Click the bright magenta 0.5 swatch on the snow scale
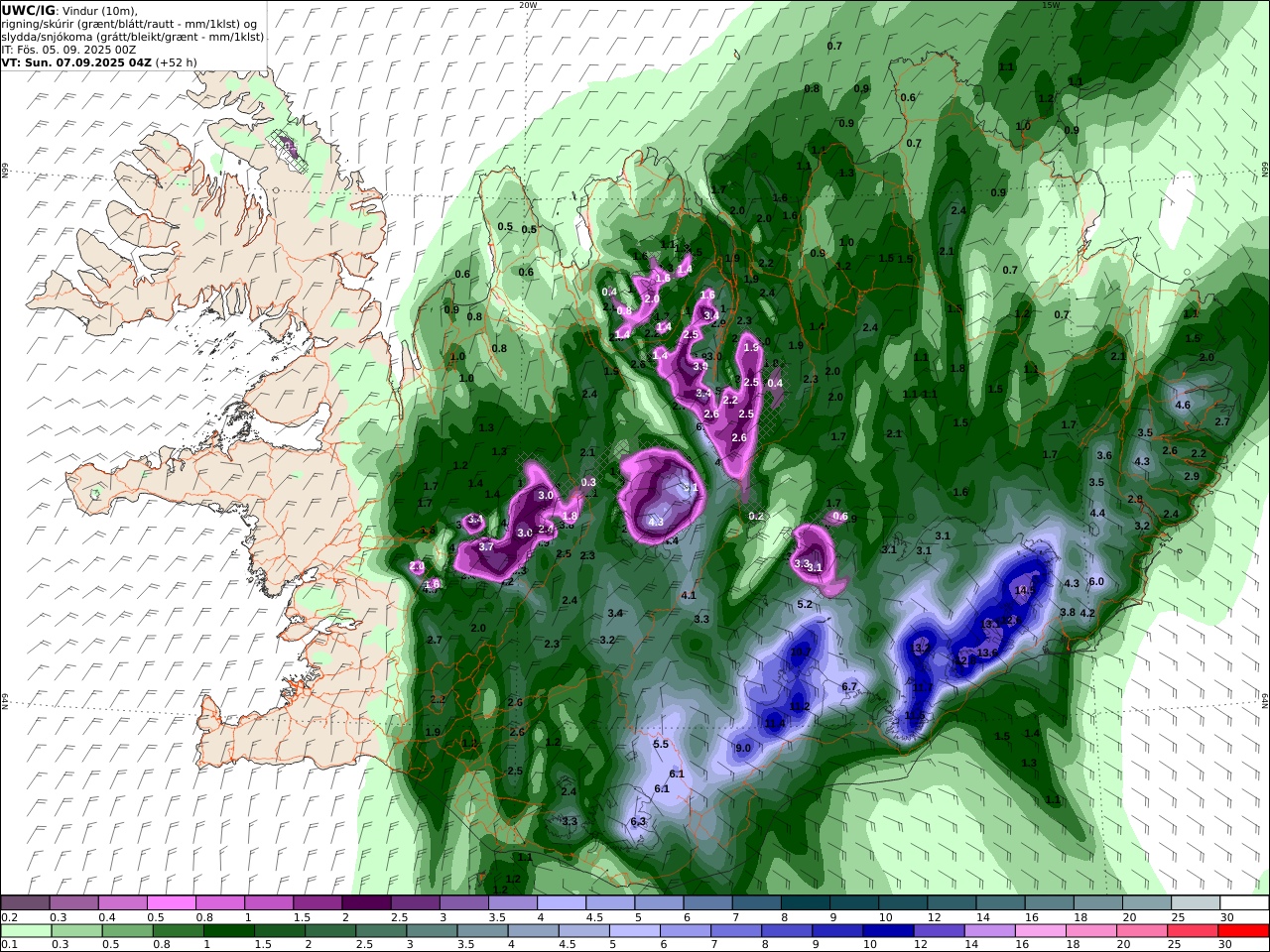Image resolution: width=1270 pixels, height=952 pixels. click(x=172, y=902)
